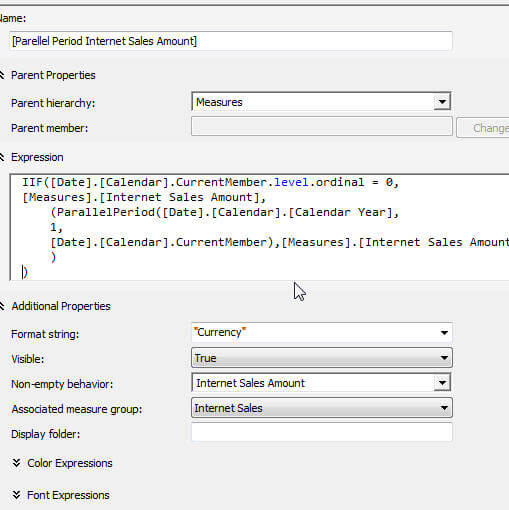Viewport: 509px width, 510px height.
Task: Open the Visible True dropdown
Action: click(322, 358)
